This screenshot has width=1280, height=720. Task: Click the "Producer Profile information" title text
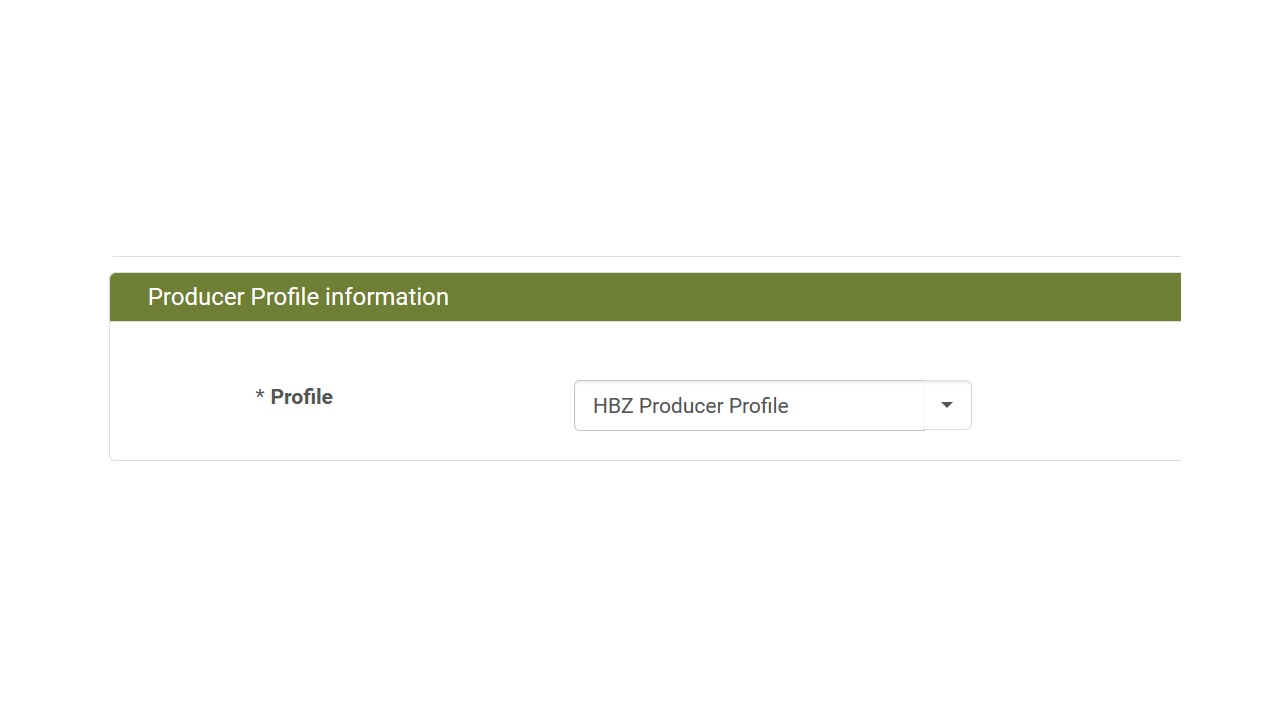tap(298, 297)
